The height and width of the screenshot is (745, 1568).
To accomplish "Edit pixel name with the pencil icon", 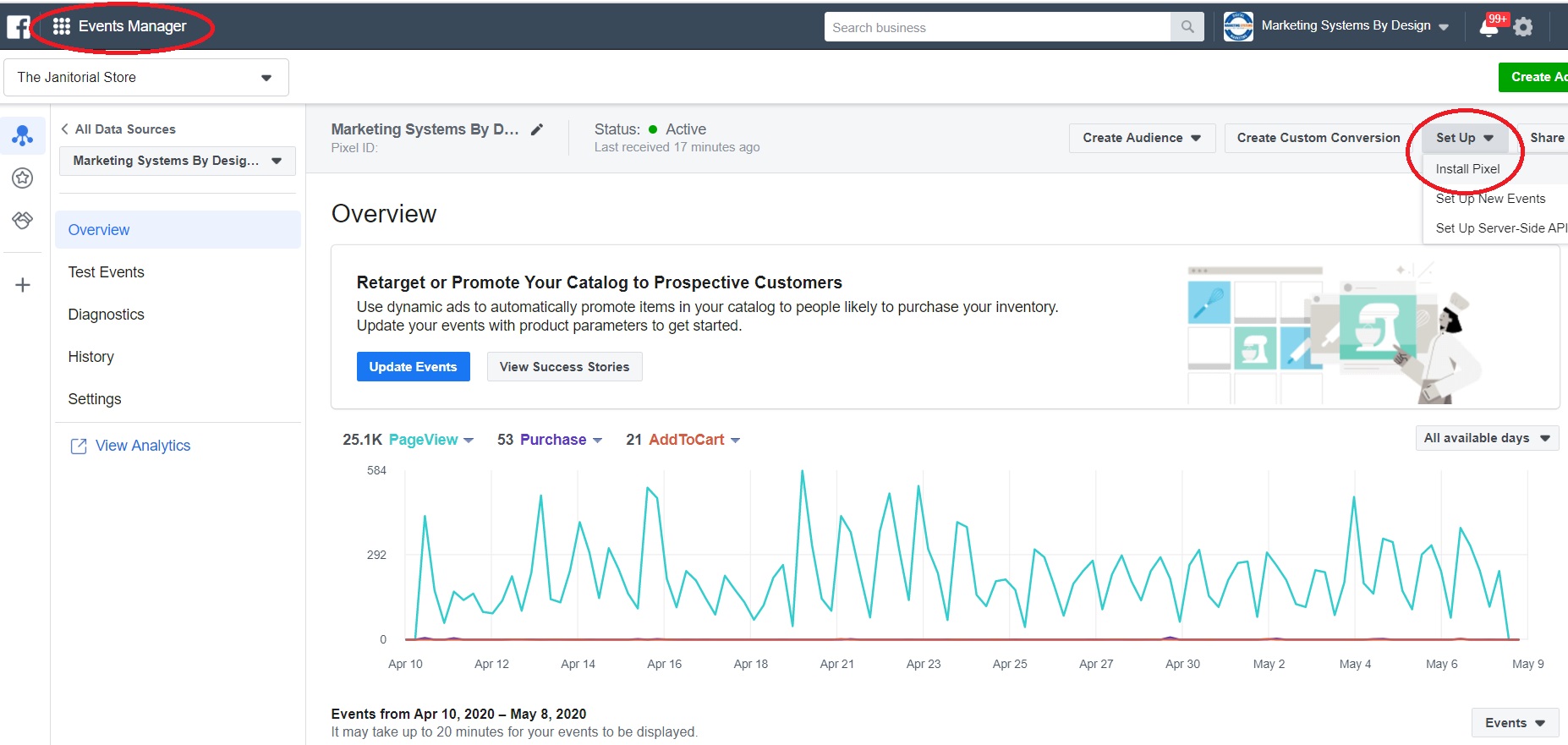I will tap(537, 129).
